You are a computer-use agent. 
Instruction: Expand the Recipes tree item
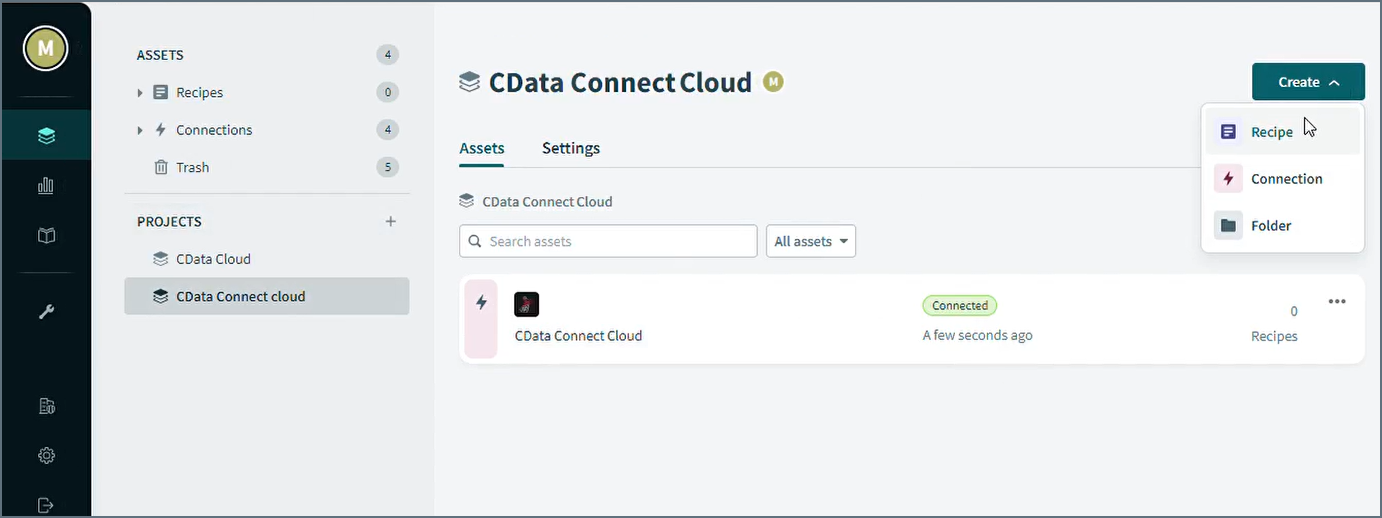[x=140, y=93]
